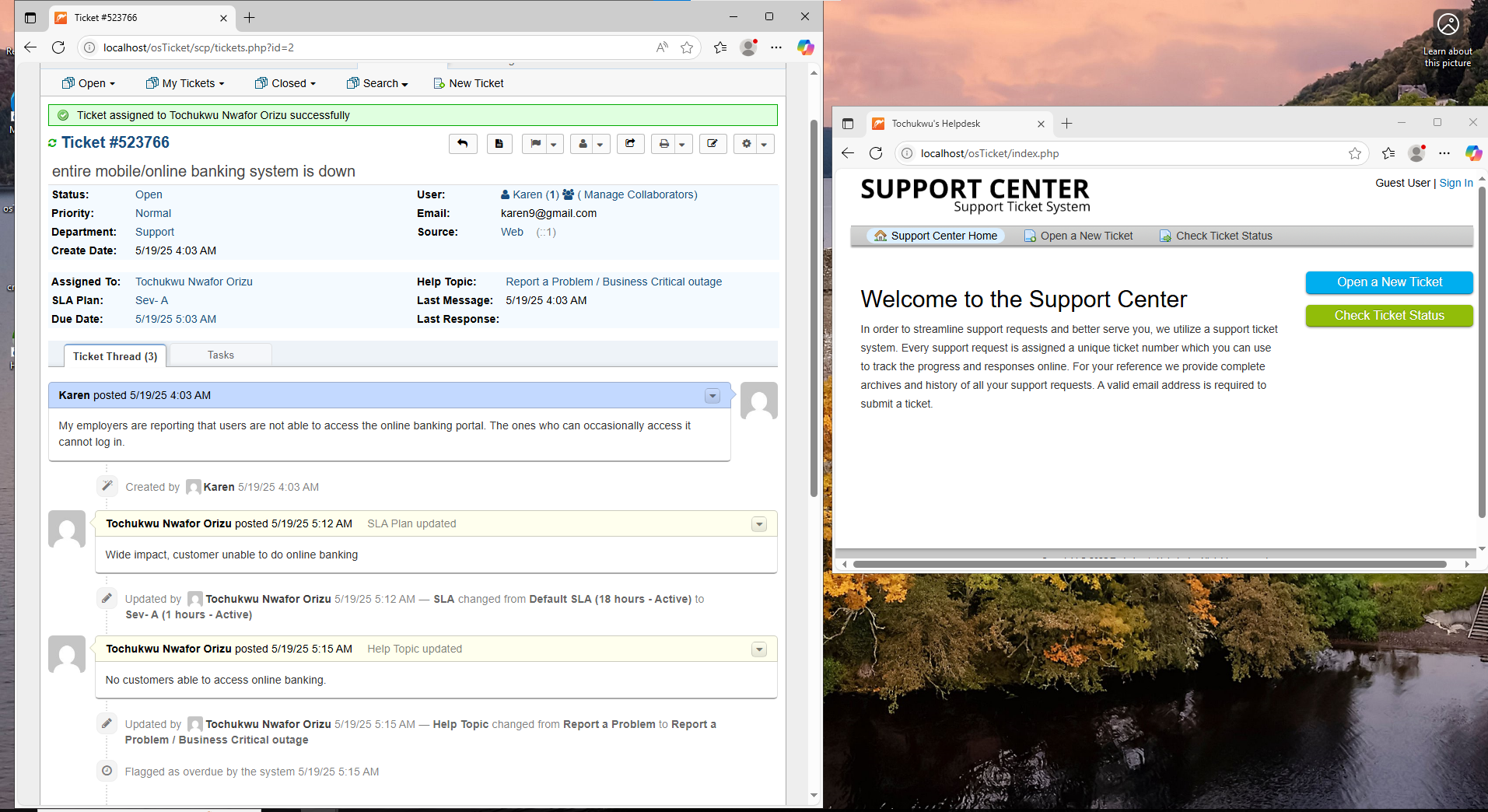Image resolution: width=1488 pixels, height=812 pixels.
Task: Expand the Search dropdown menu
Action: [377, 83]
